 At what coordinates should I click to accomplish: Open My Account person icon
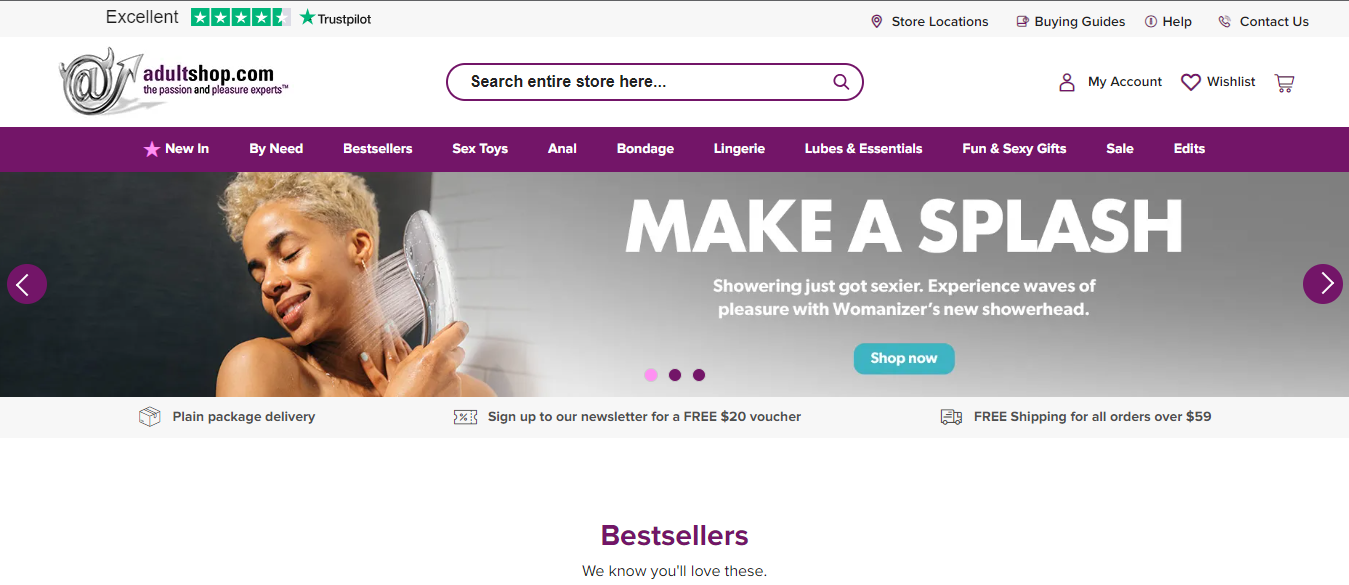(1067, 82)
